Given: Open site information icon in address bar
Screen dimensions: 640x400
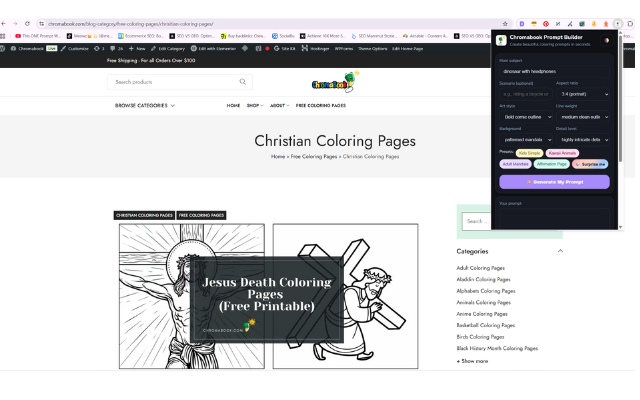Looking at the screenshot, I should point(41,24).
